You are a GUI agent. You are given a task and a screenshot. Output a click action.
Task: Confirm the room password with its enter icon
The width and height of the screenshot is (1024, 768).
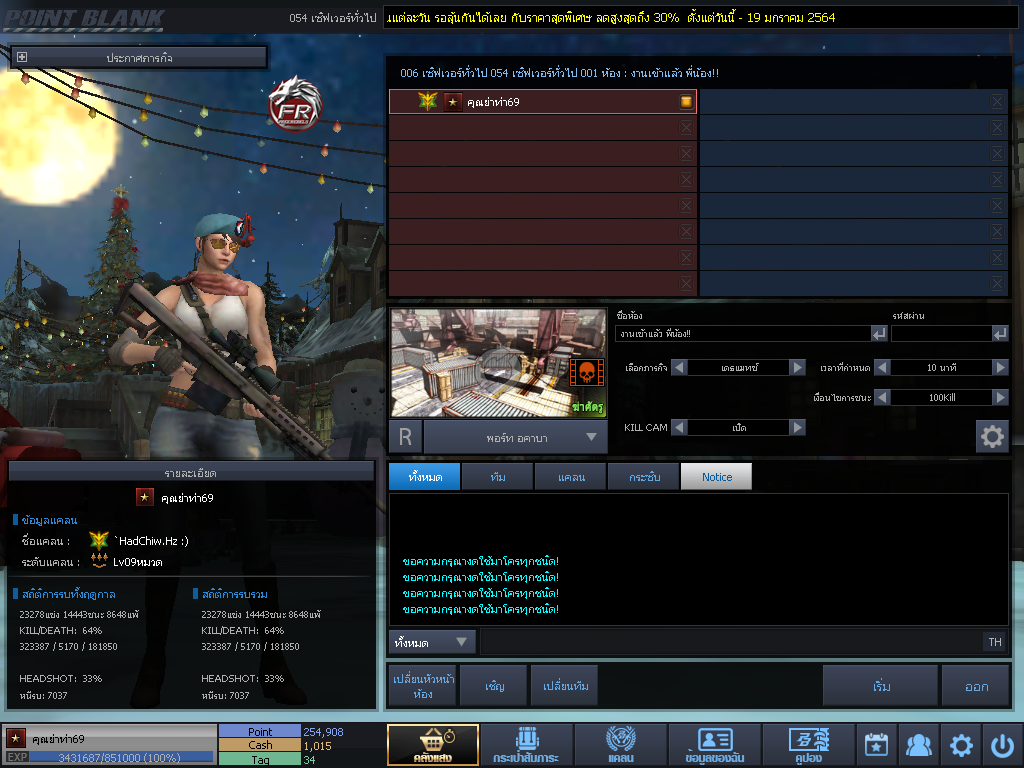coord(1000,334)
